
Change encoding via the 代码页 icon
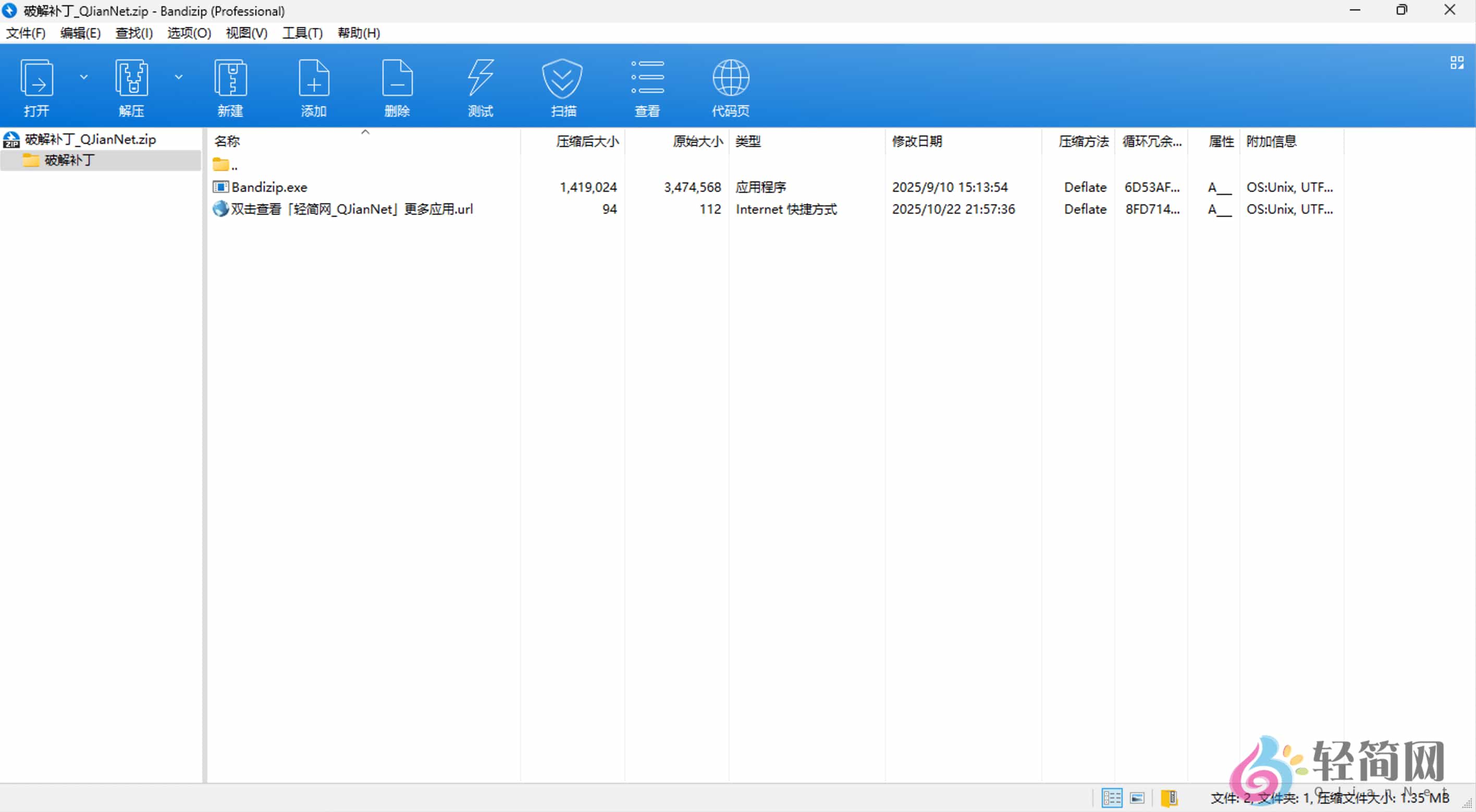tap(730, 86)
